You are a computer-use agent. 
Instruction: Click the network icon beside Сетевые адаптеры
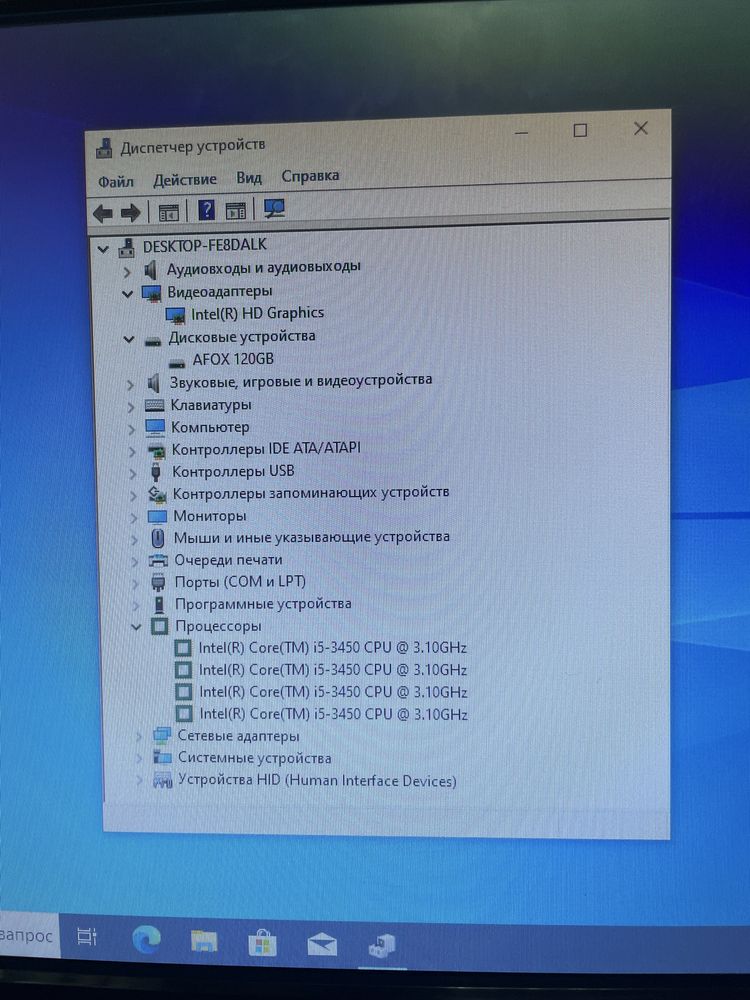[162, 736]
